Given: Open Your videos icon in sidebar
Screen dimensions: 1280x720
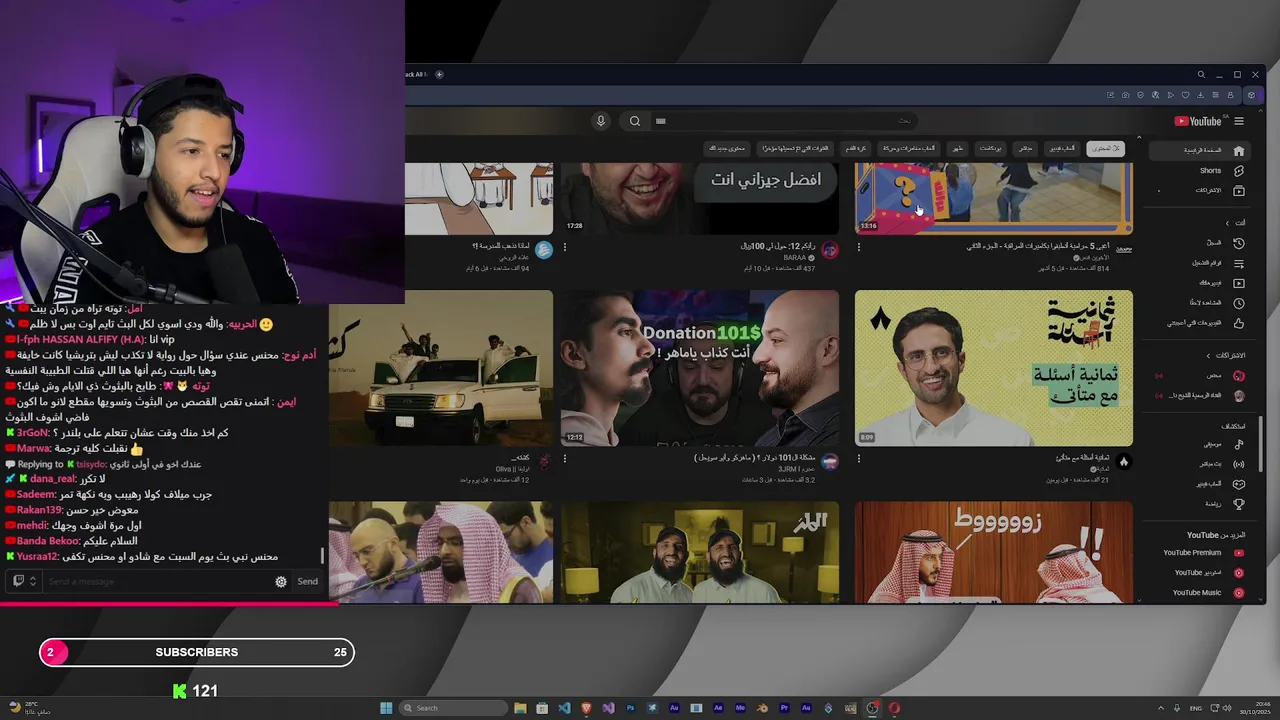Looking at the screenshot, I should (x=1239, y=283).
